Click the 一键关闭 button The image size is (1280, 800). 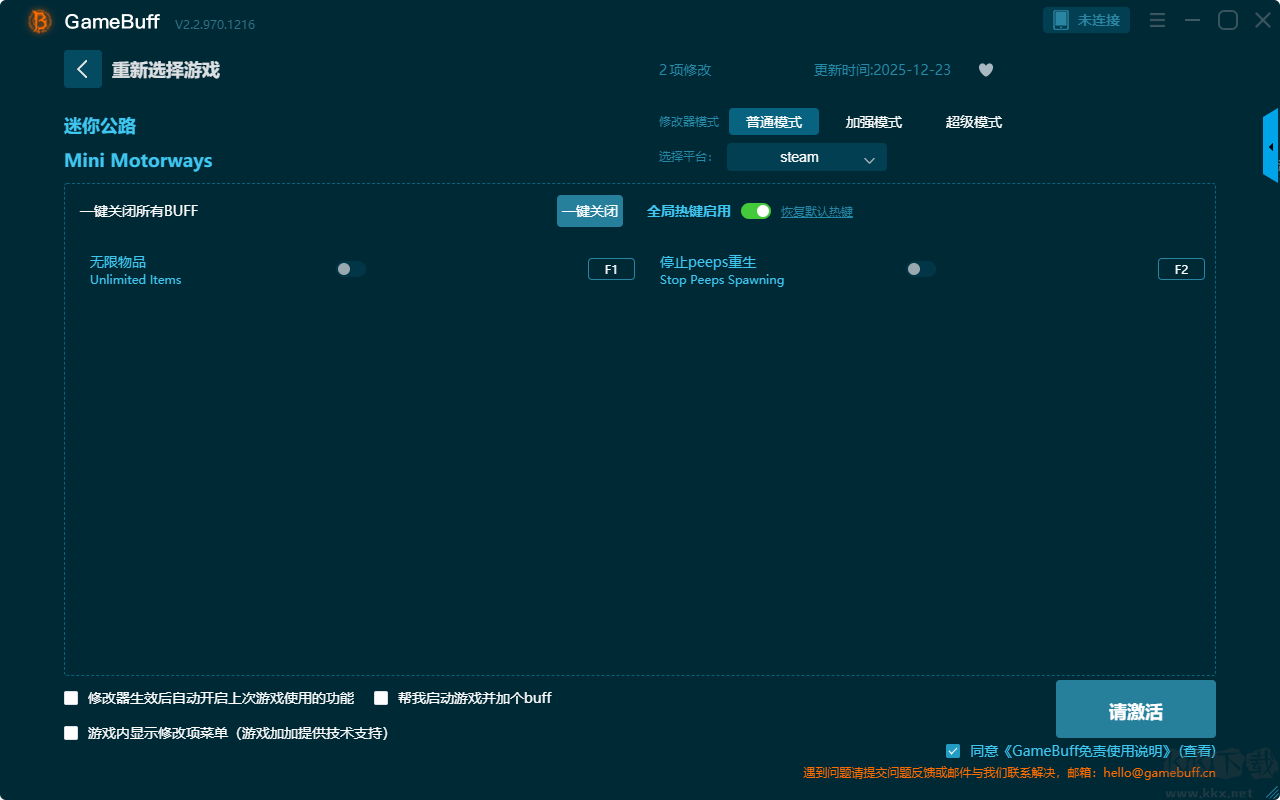(590, 211)
